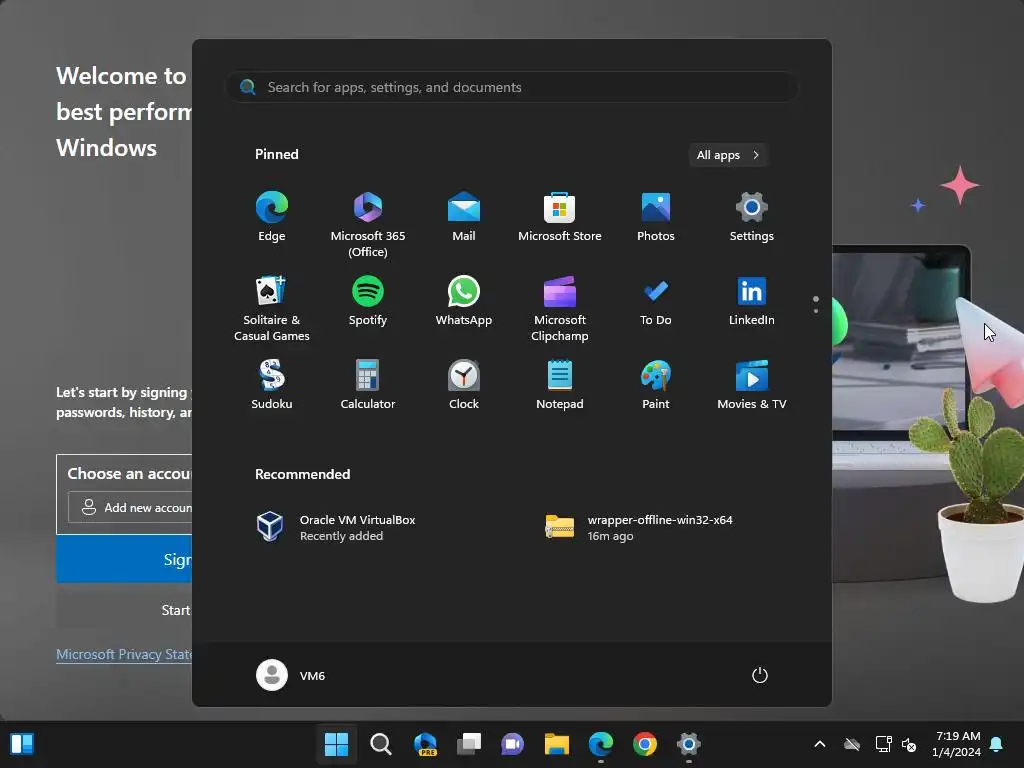The width and height of the screenshot is (1024, 768).
Task: Open Calculator
Action: pyautogui.click(x=368, y=385)
